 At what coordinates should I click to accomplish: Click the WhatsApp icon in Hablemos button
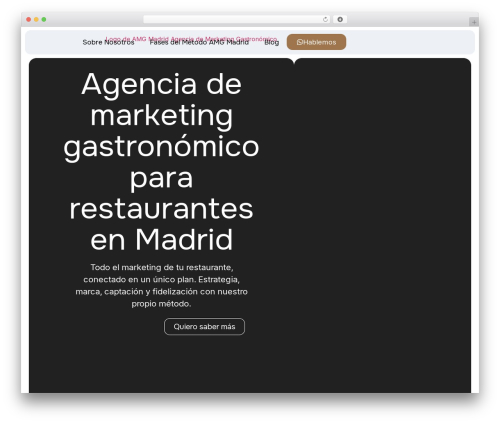click(299, 42)
